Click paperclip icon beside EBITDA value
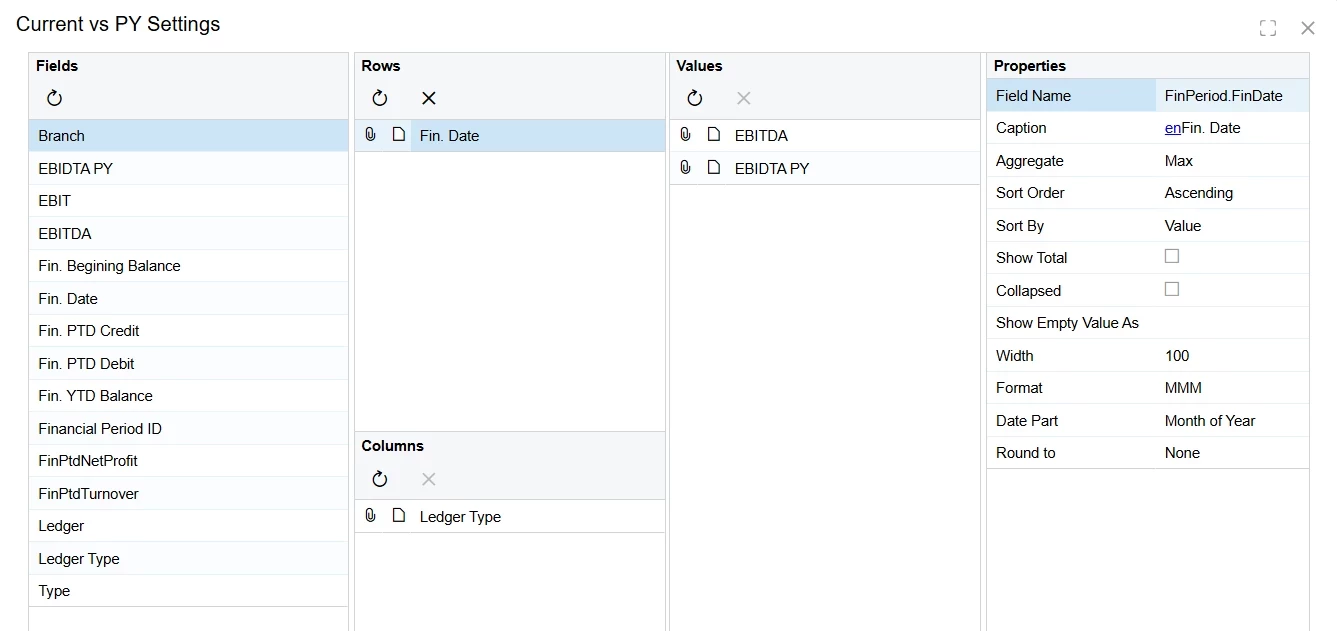Viewport: 1337px width, 631px height. point(685,134)
